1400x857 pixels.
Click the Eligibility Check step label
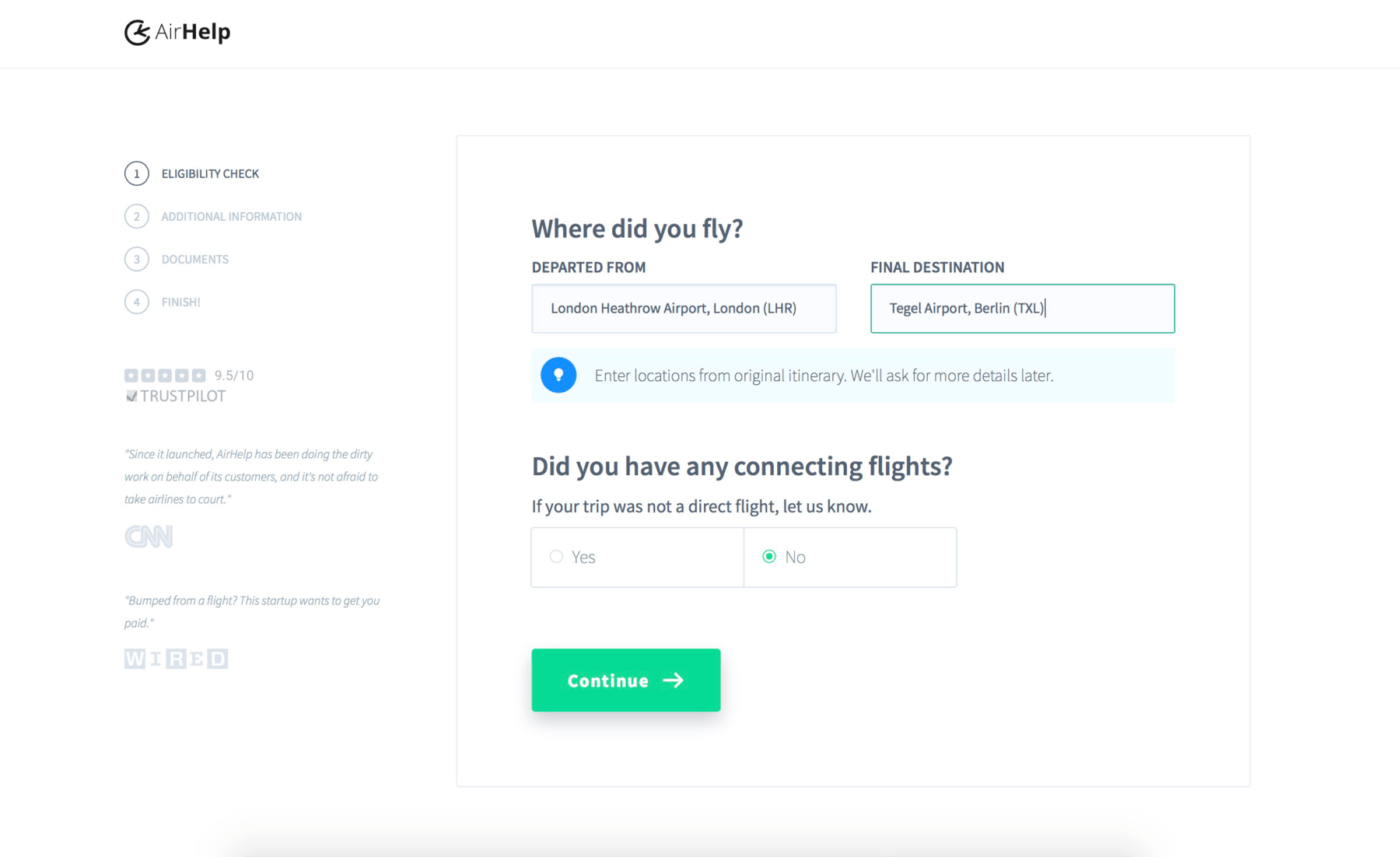209,173
